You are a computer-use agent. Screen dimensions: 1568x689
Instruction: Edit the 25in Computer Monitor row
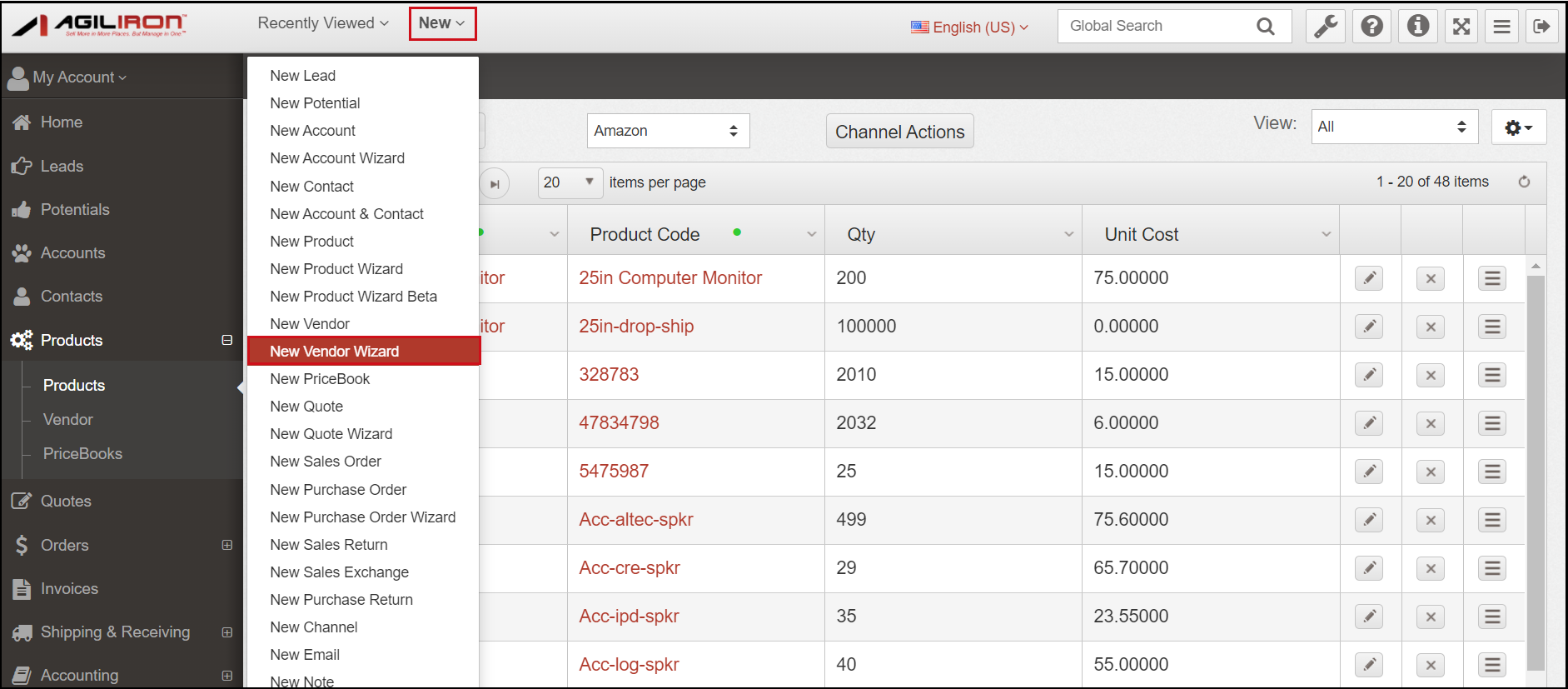1368,278
